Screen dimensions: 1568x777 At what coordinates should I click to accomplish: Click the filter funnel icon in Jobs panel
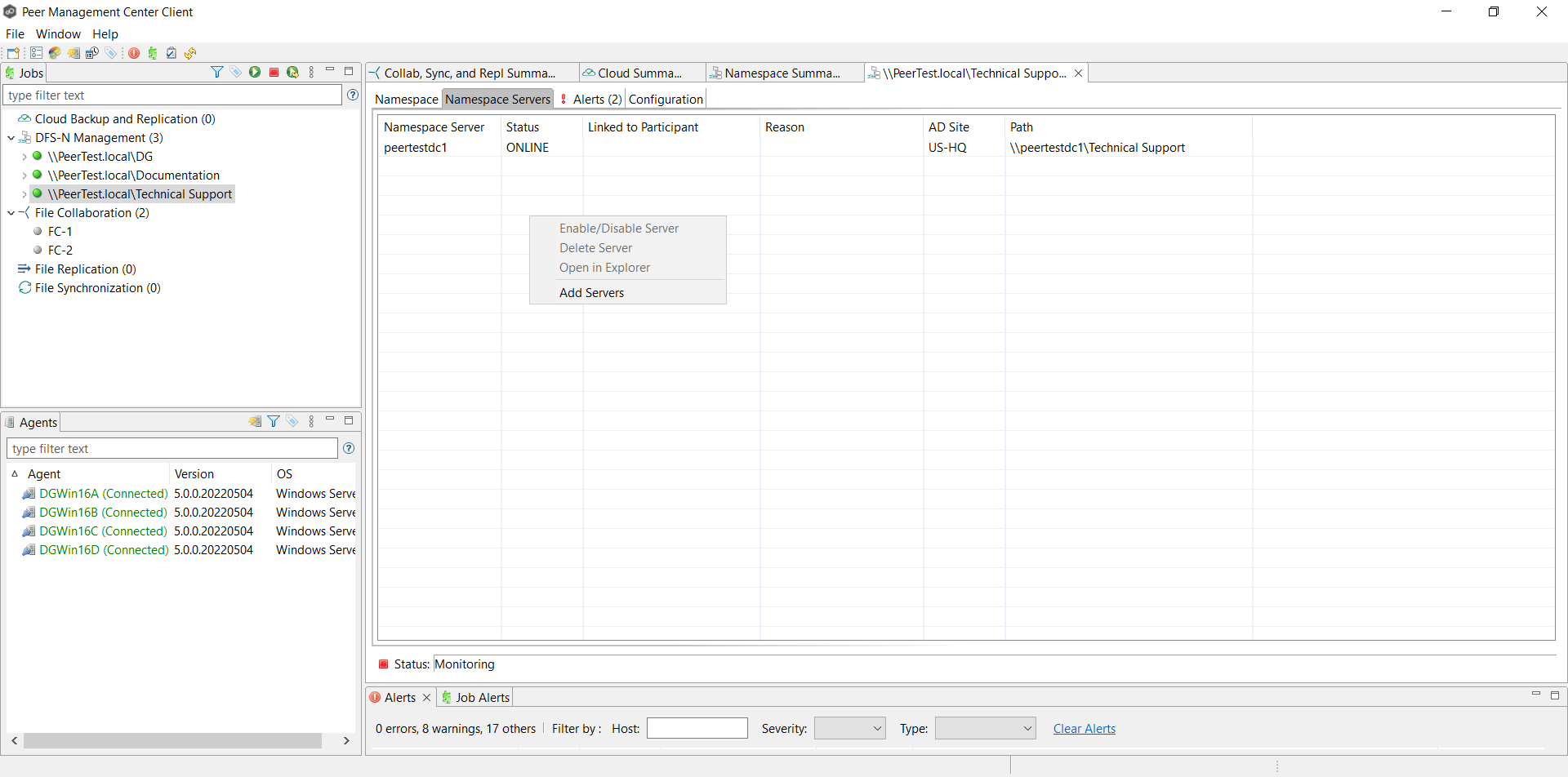pos(217,73)
